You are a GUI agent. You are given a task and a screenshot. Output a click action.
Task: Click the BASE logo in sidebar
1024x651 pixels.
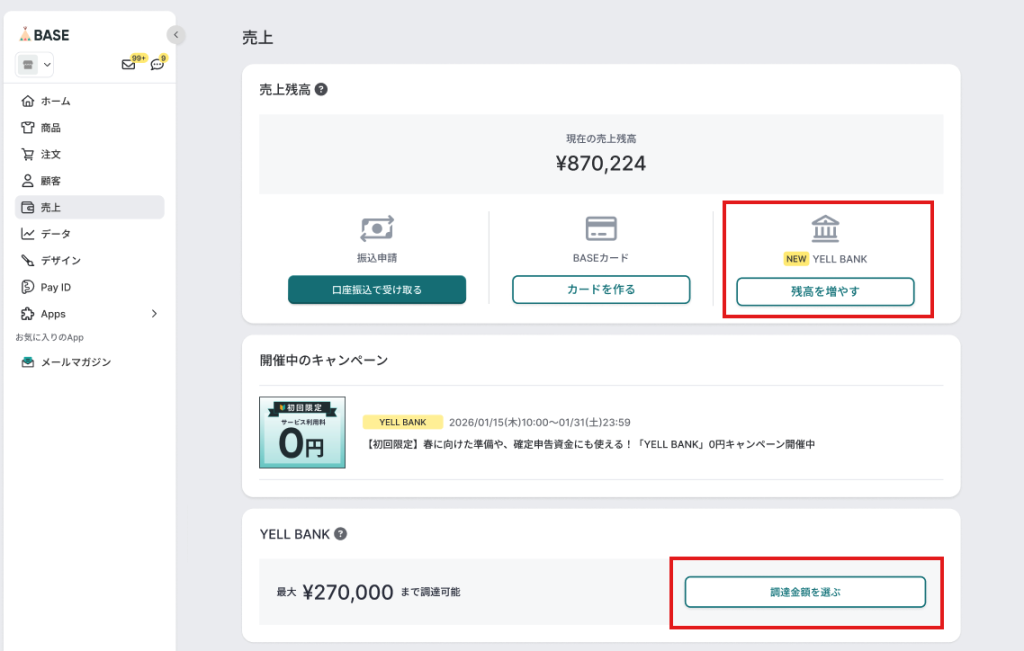point(44,34)
